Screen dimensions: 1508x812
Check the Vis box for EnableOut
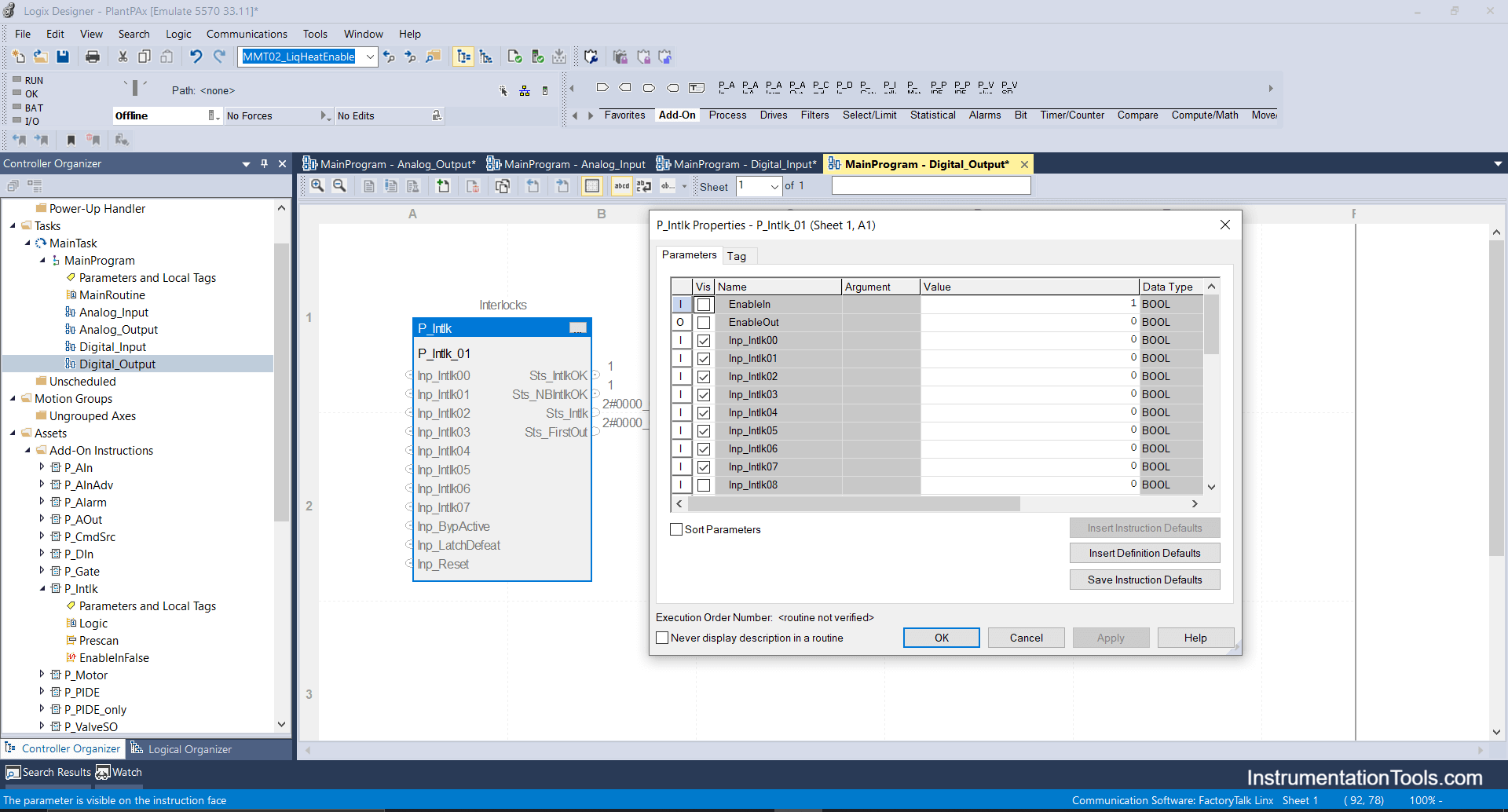[704, 323]
